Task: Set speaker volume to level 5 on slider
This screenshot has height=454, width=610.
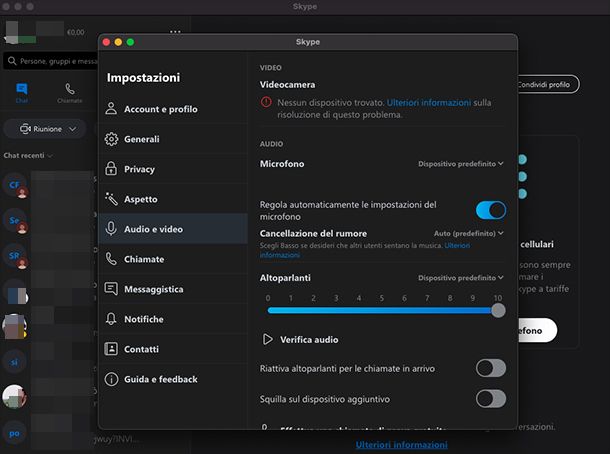Action: point(382,310)
